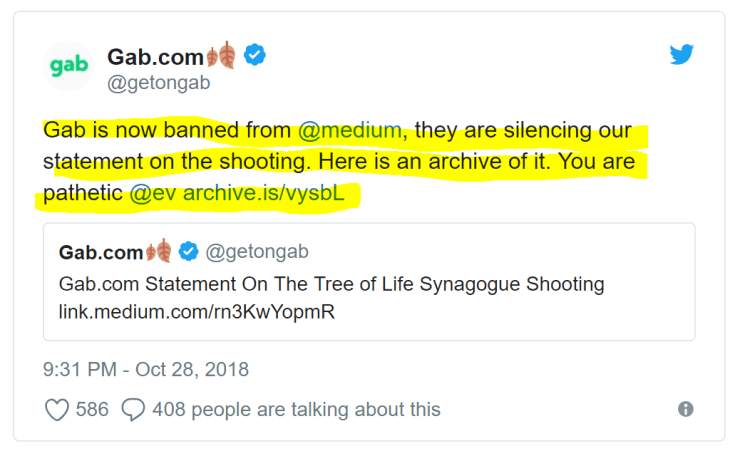The height and width of the screenshot is (451, 735).
Task: Open the @medium mention link
Action: [x=350, y=131]
